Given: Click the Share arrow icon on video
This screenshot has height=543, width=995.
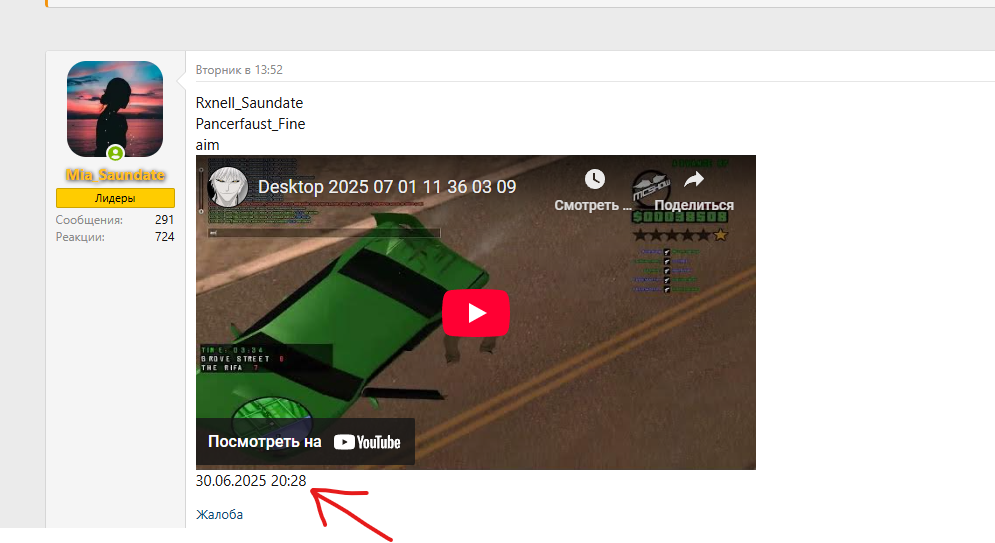Looking at the screenshot, I should (x=694, y=180).
